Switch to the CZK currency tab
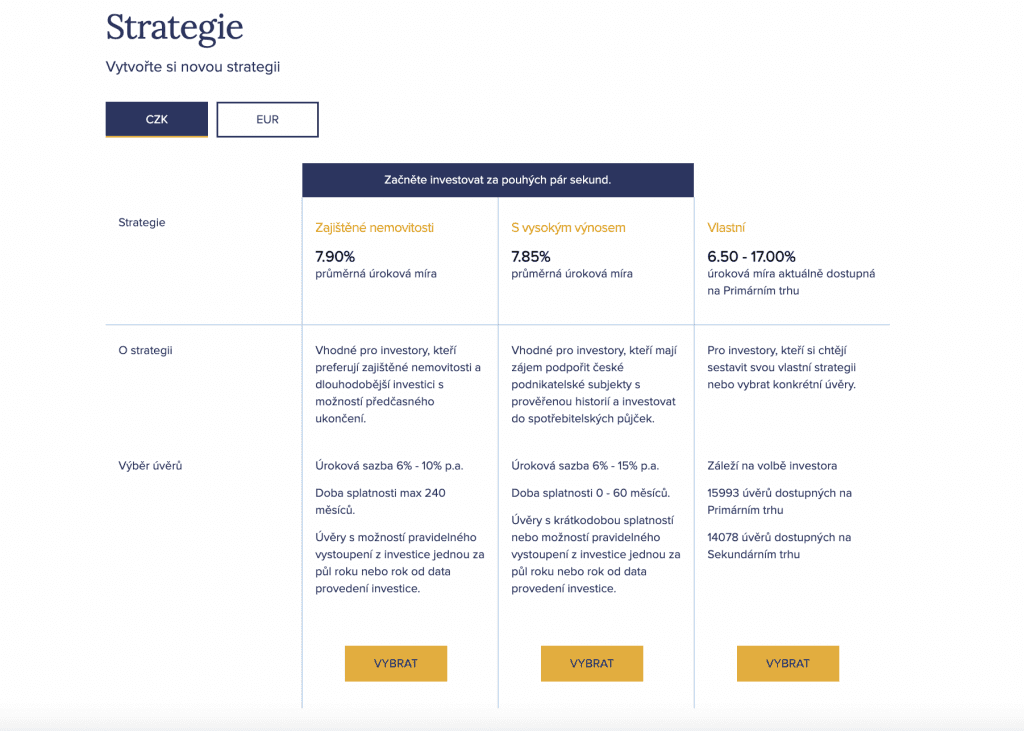Viewport: 1024px width, 731px height. [157, 119]
